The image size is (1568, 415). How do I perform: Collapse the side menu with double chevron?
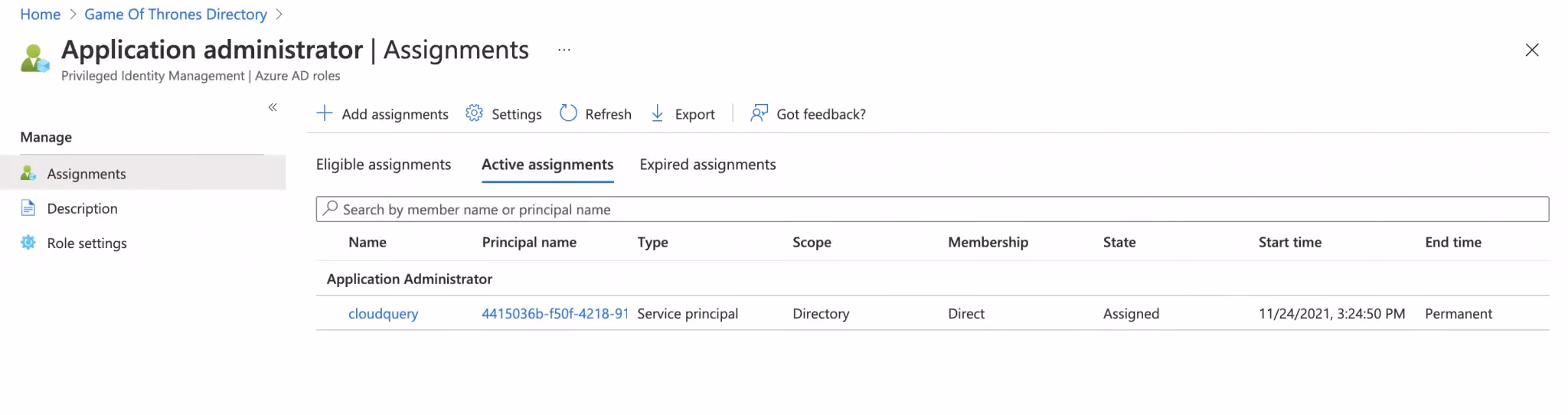click(273, 107)
